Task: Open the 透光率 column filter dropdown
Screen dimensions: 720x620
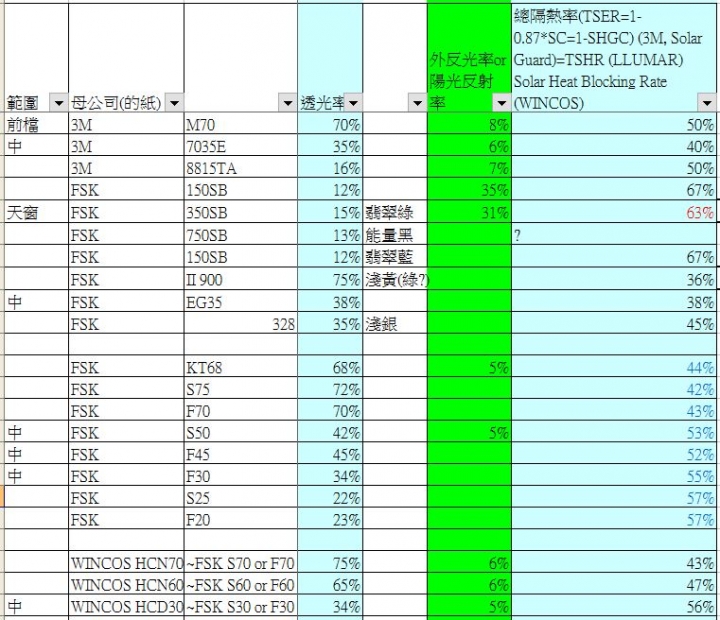Action: 353,103
